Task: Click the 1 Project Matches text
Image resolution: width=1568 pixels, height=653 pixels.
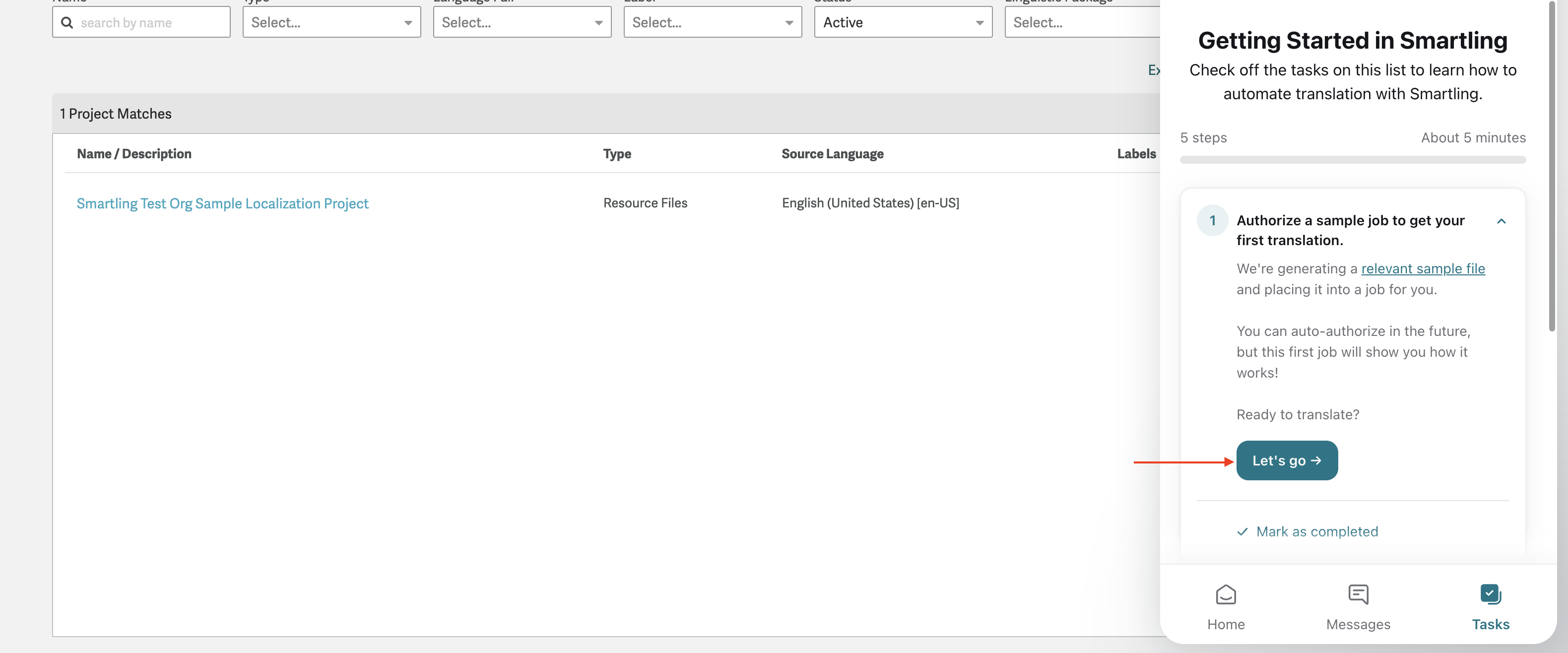Action: pyautogui.click(x=116, y=114)
